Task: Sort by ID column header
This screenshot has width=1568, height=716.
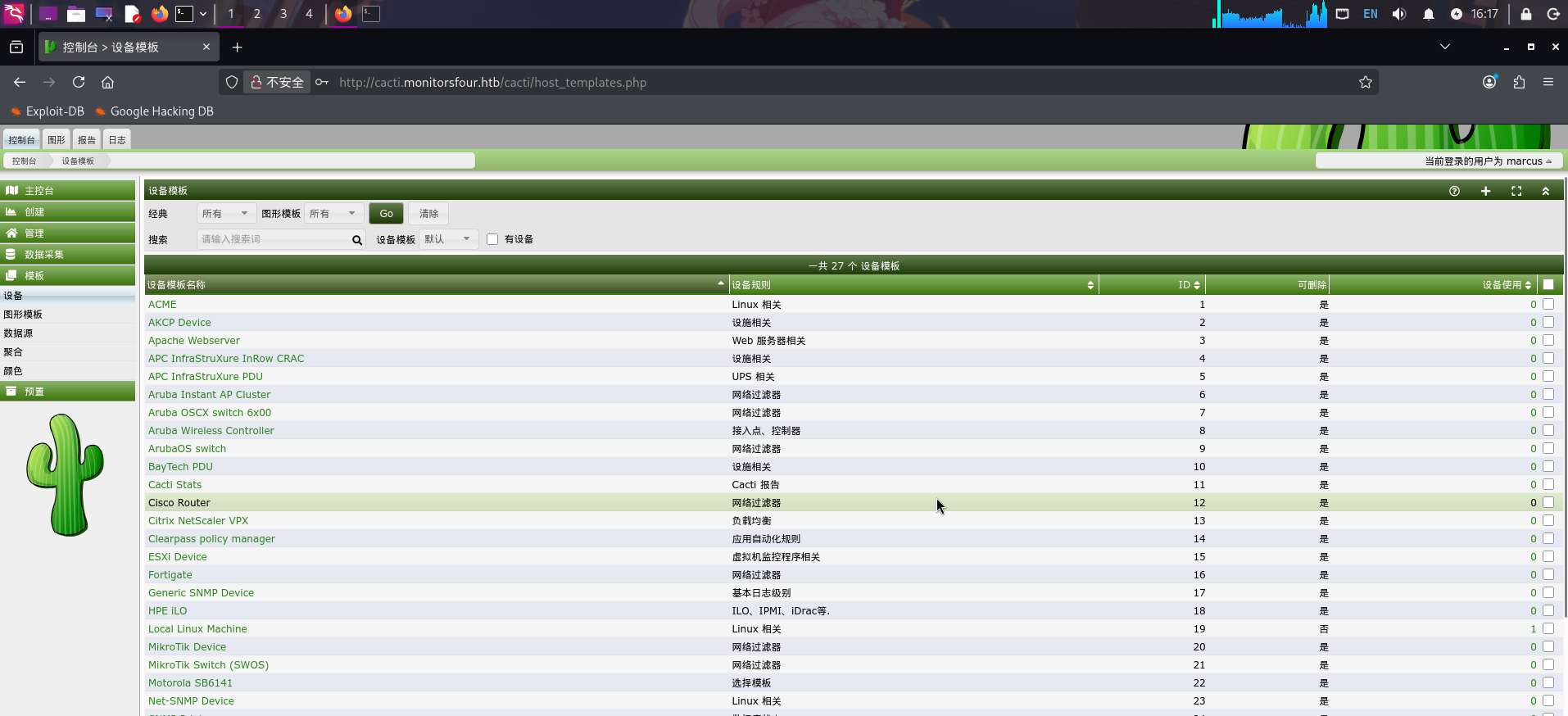Action: 1151,284
